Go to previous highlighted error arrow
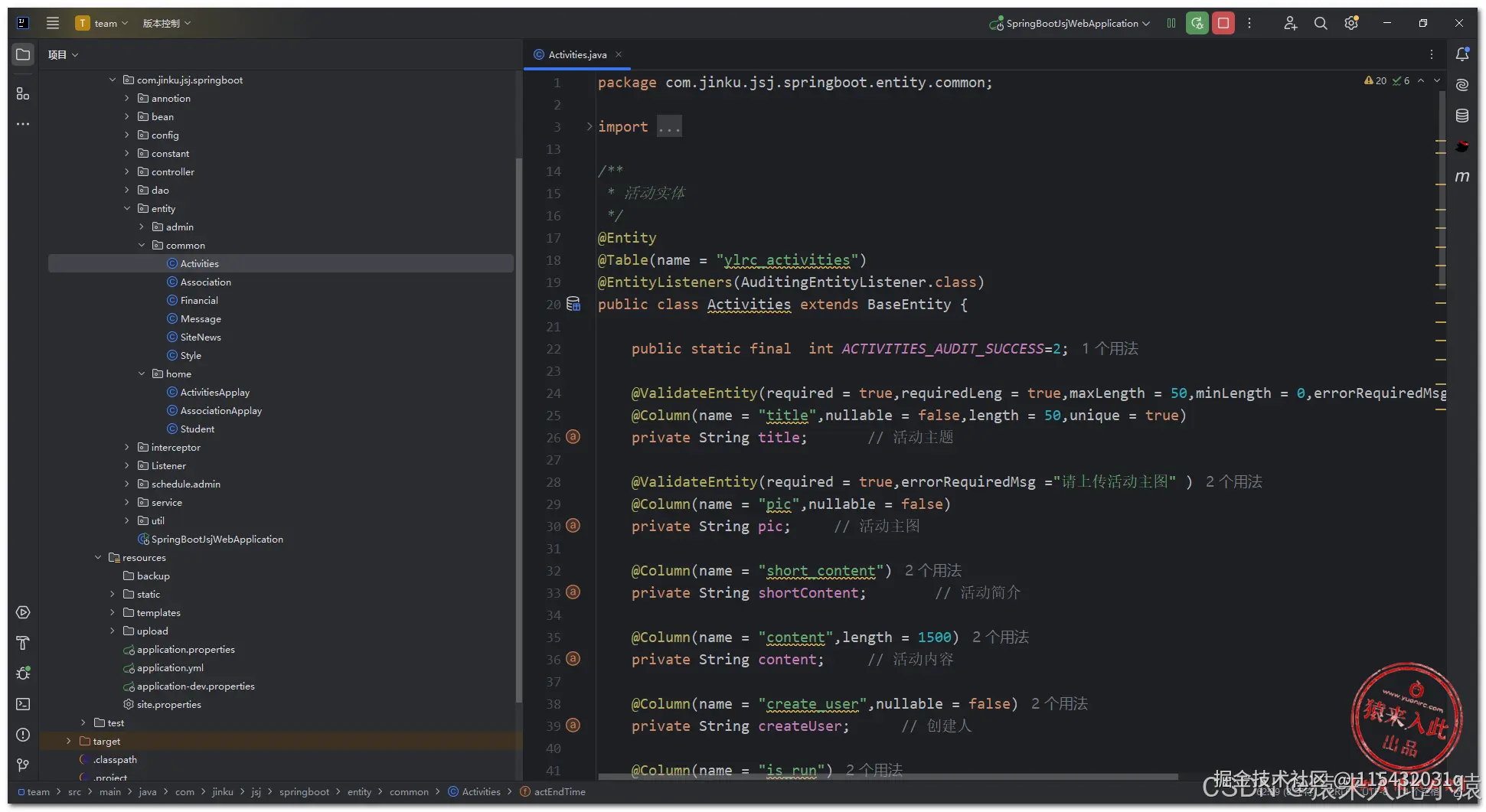Viewport: 1486px width, 812px height. click(x=1421, y=80)
